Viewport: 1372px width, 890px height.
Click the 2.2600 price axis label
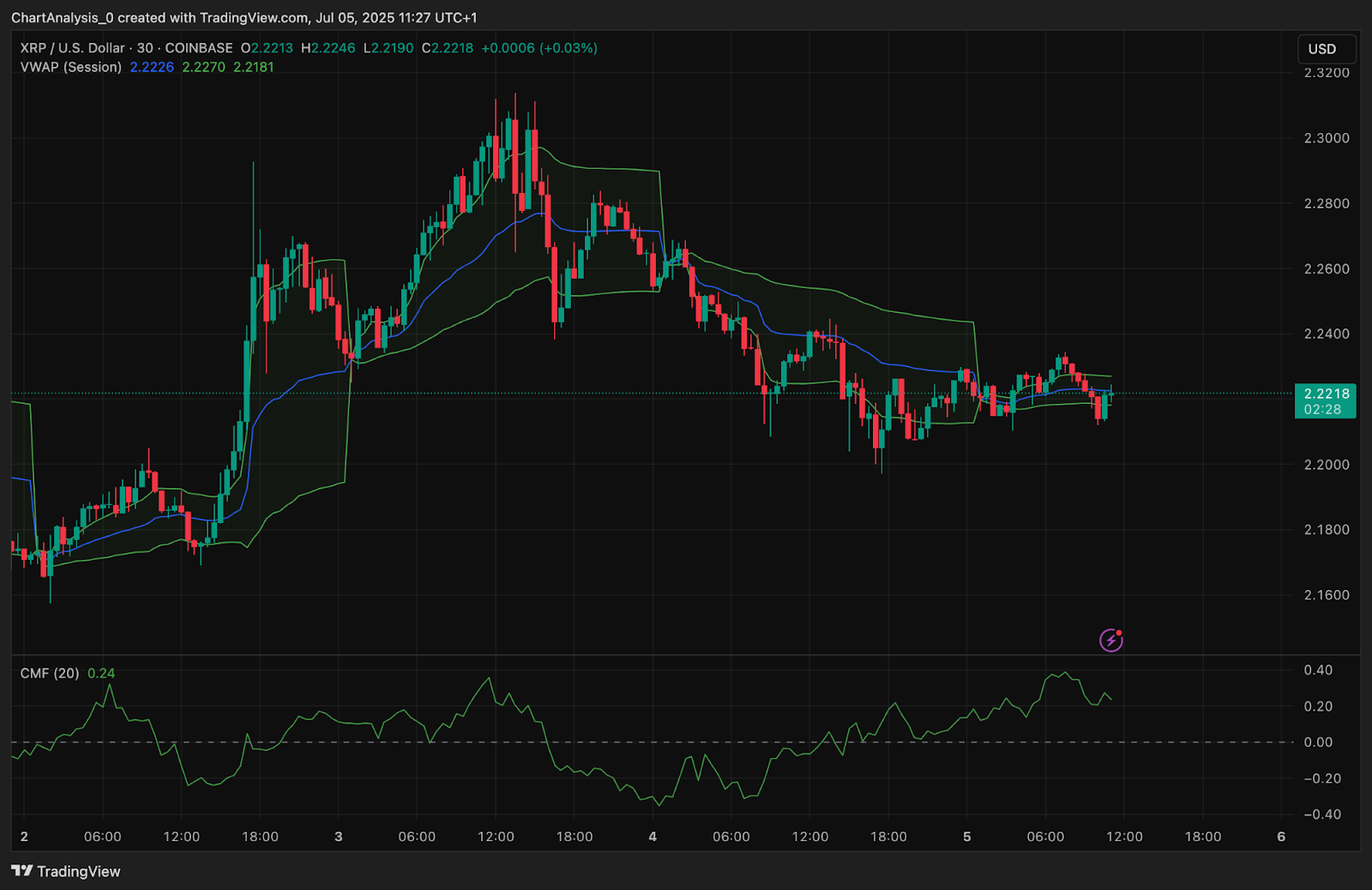pos(1327,268)
